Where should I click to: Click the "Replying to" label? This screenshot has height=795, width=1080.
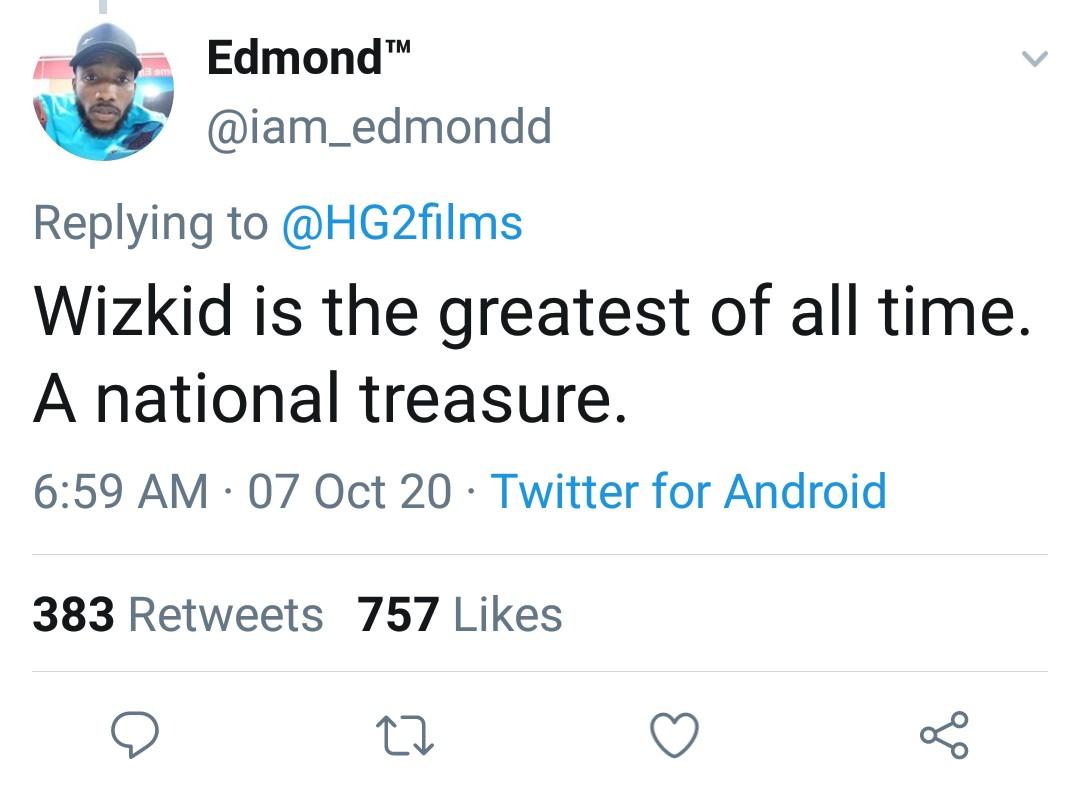(150, 222)
